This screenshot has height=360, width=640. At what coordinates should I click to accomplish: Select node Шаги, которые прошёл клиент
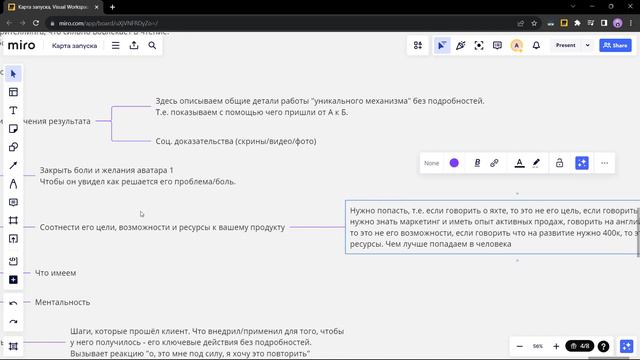point(207,342)
